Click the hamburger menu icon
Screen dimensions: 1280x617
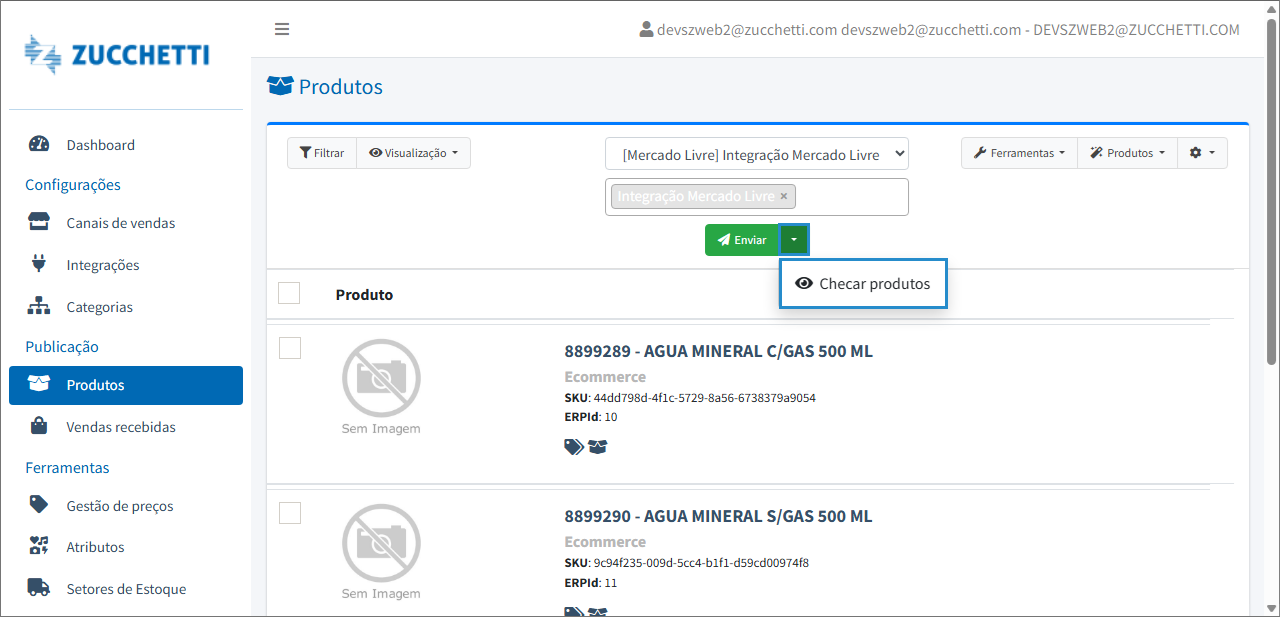coord(282,29)
